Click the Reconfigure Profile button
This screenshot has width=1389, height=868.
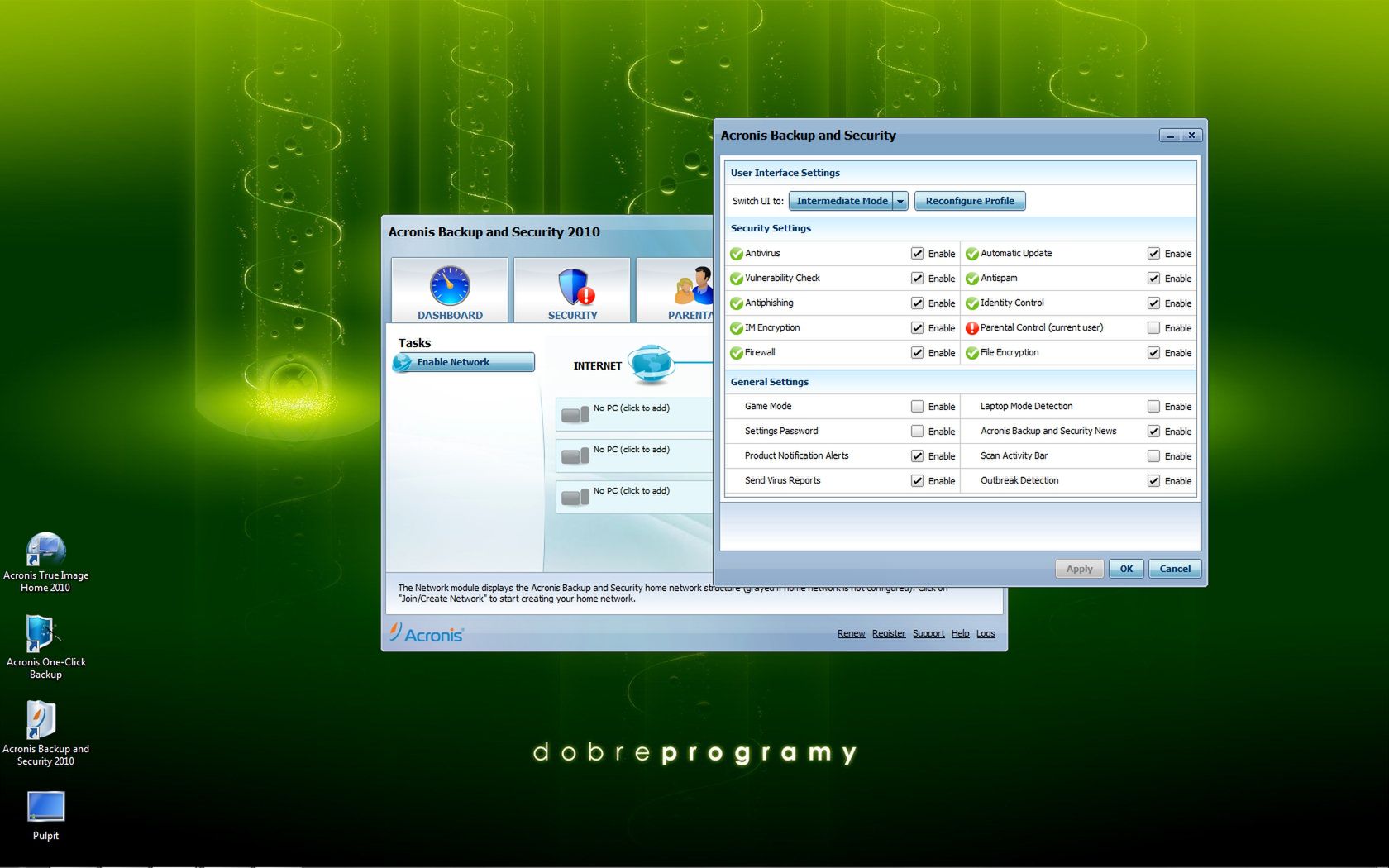tap(970, 201)
